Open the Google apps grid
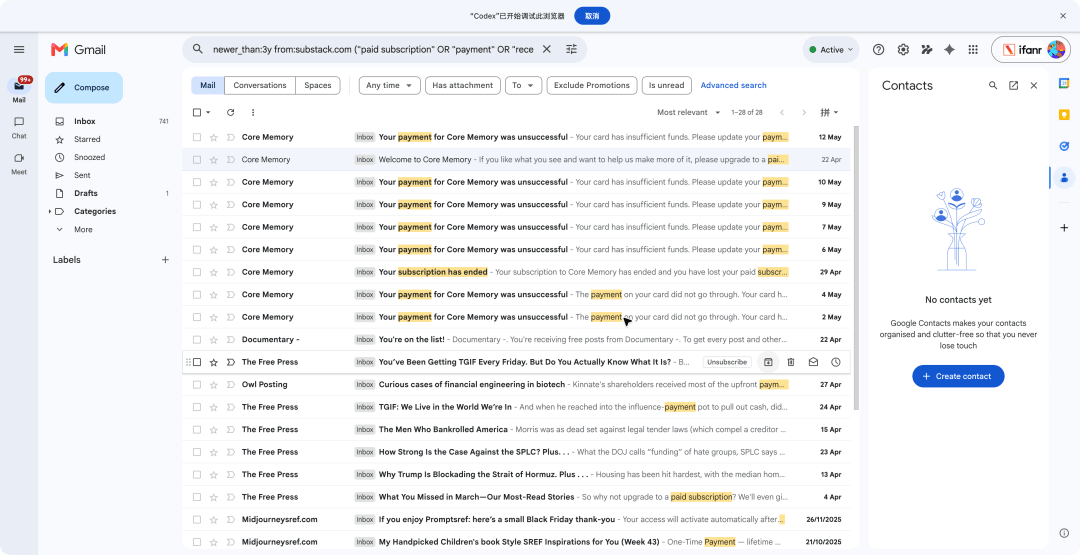The height and width of the screenshot is (555, 1080). (x=973, y=50)
